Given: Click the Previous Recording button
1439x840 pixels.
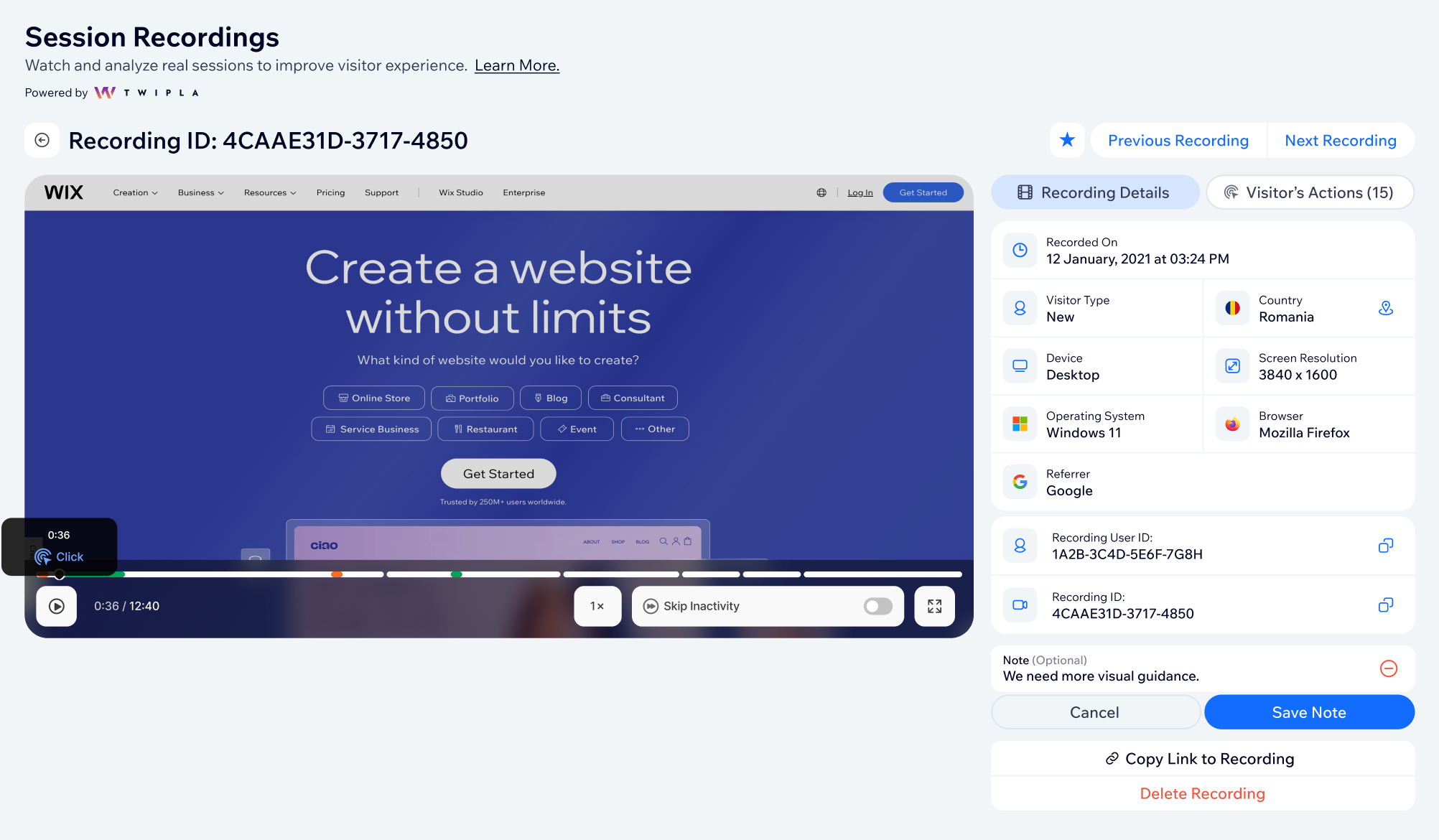Looking at the screenshot, I should pyautogui.click(x=1178, y=140).
